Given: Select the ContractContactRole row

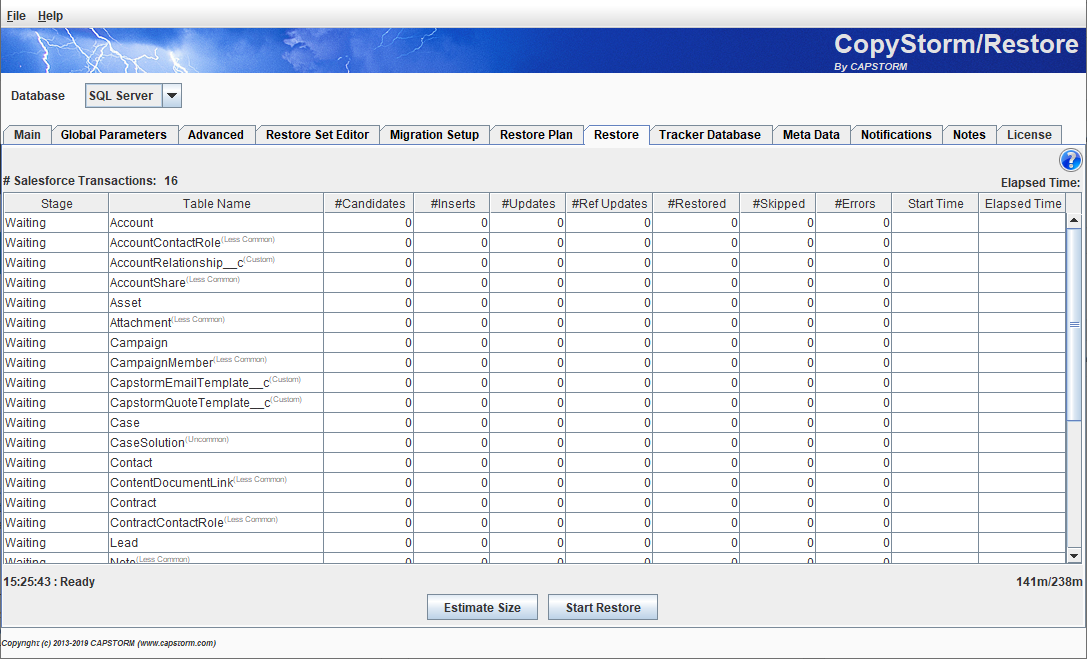Looking at the screenshot, I should (534, 522).
